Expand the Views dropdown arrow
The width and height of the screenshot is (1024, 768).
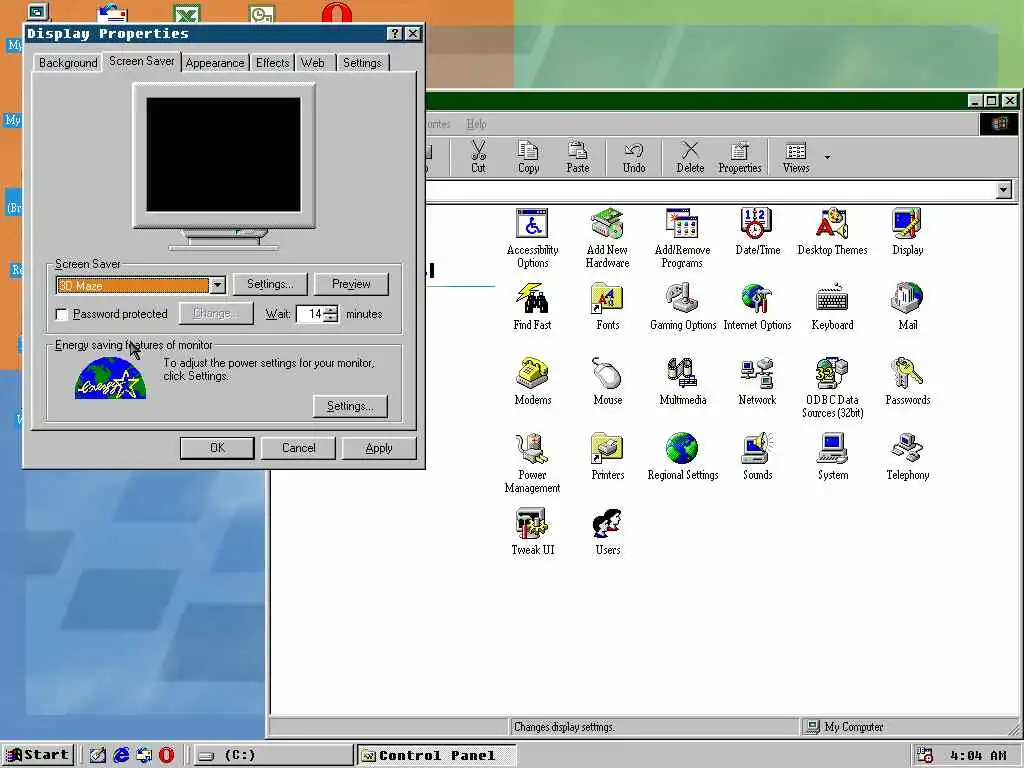tap(827, 157)
